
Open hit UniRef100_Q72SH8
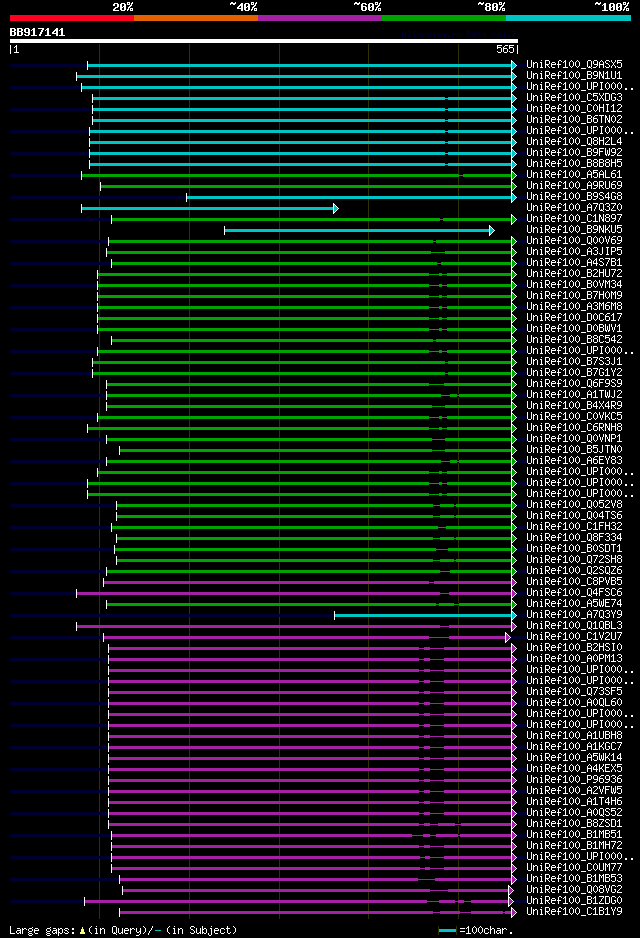point(574,559)
